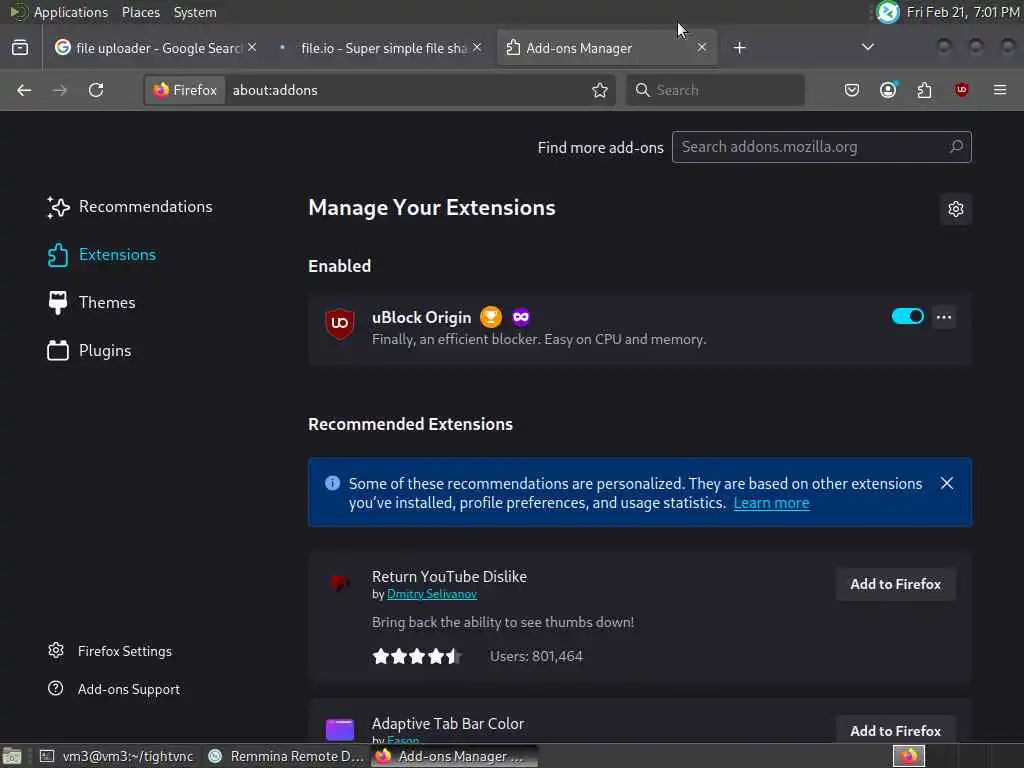This screenshot has height=768, width=1024.
Task: Expand the list all tabs chevron
Action: point(868,47)
